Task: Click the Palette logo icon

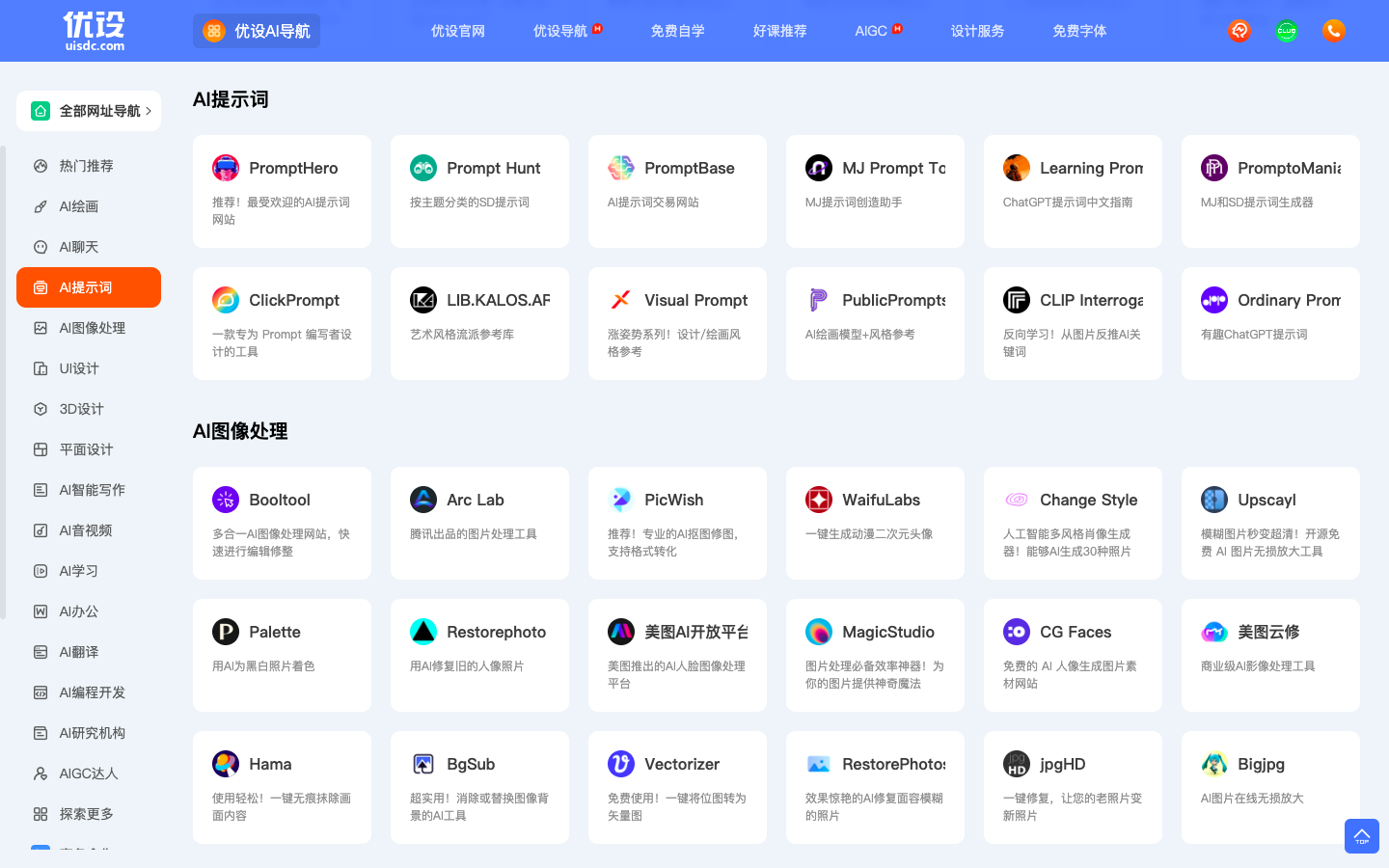Action: 226,632
